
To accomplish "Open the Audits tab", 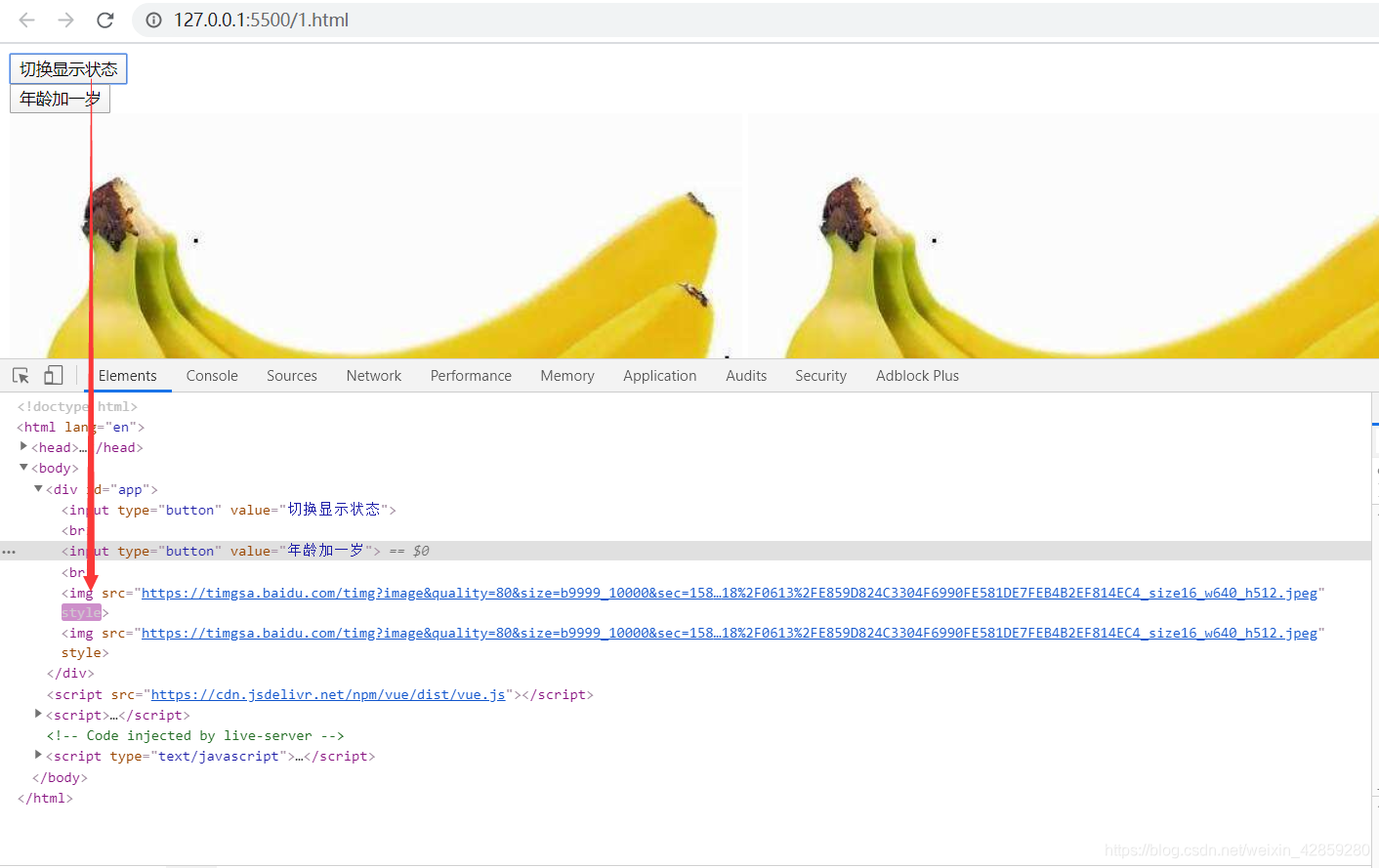I will pyautogui.click(x=746, y=376).
